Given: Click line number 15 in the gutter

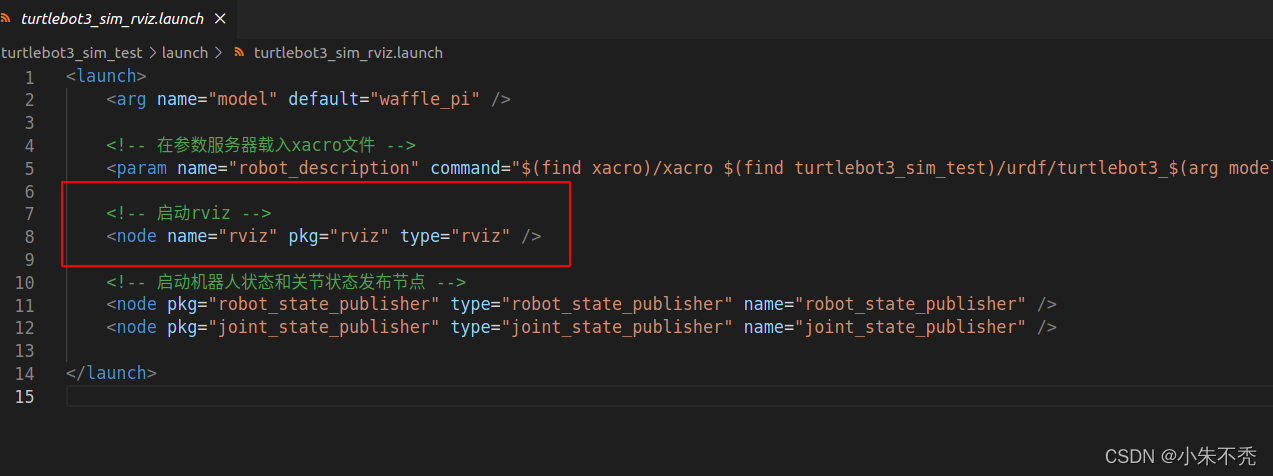Looking at the screenshot, I should 25,396.
